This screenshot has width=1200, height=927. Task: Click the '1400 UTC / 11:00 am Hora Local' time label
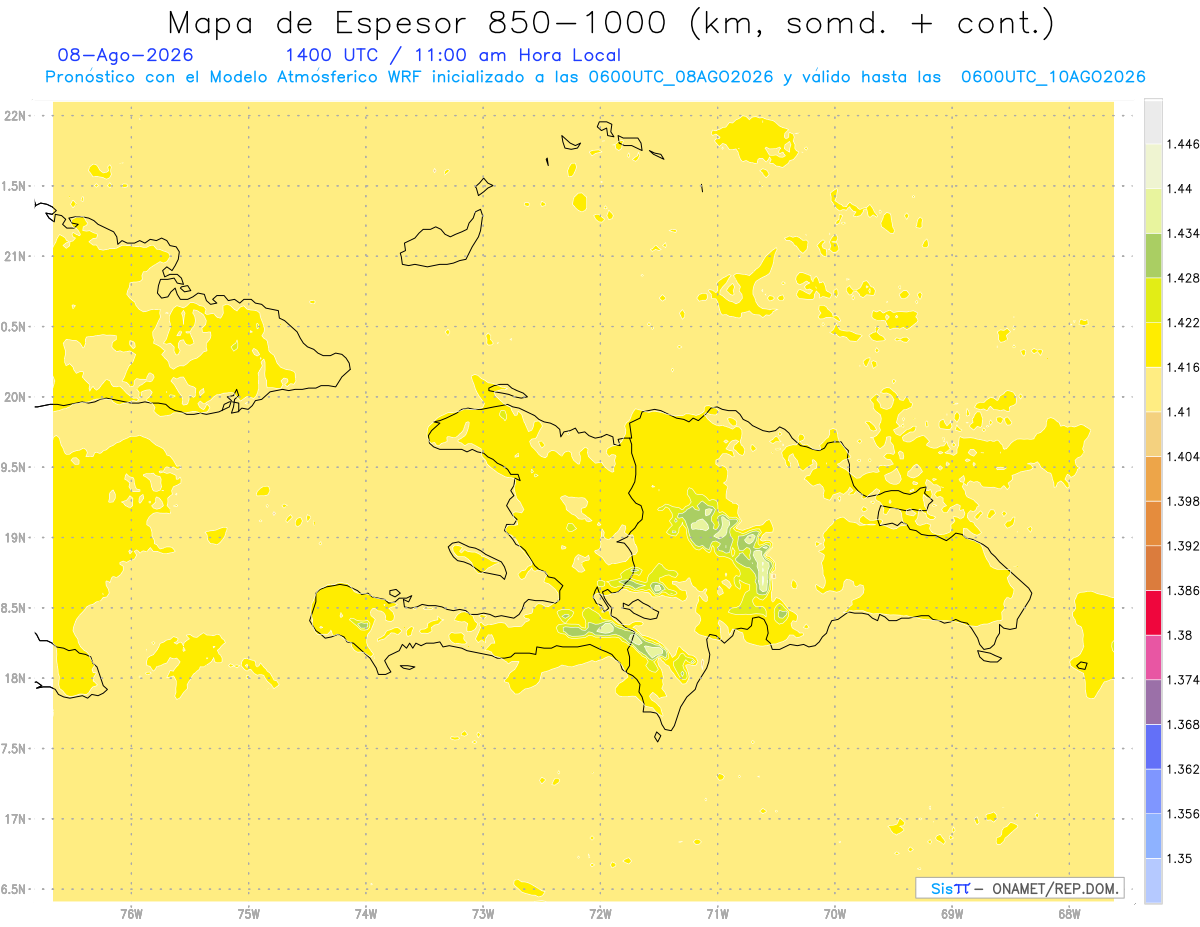pyautogui.click(x=453, y=56)
